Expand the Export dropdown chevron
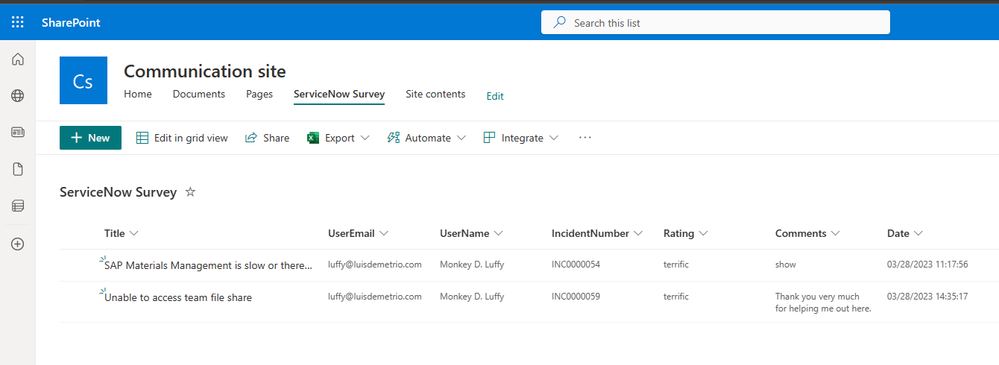 click(x=364, y=138)
